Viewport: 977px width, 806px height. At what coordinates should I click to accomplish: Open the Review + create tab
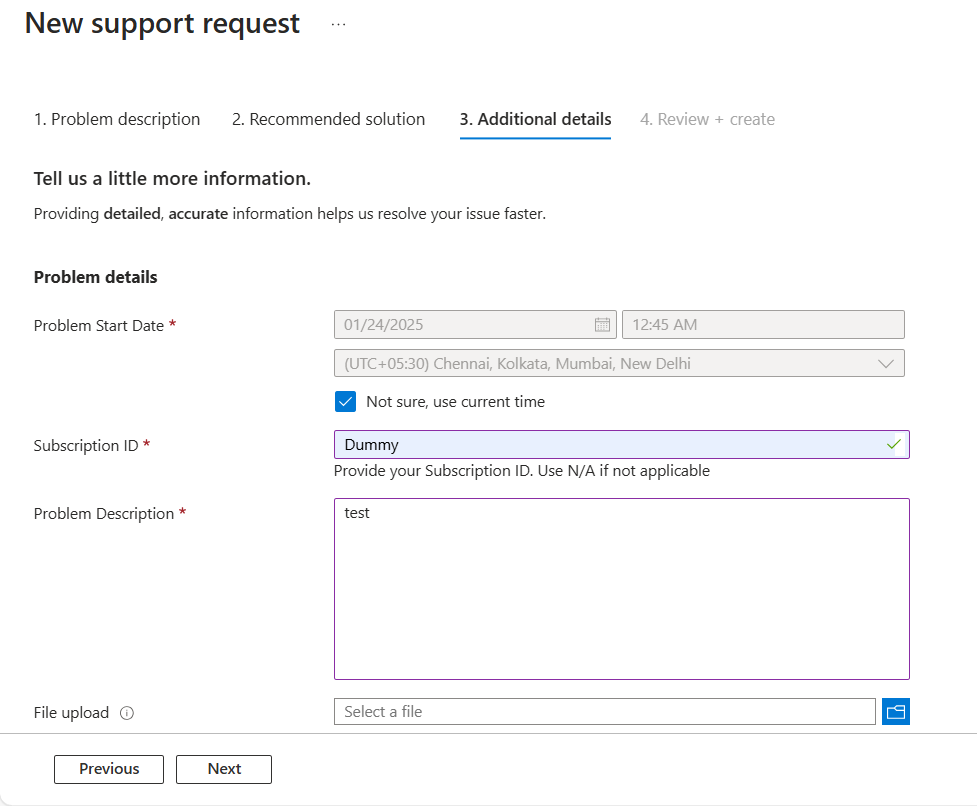coord(707,119)
